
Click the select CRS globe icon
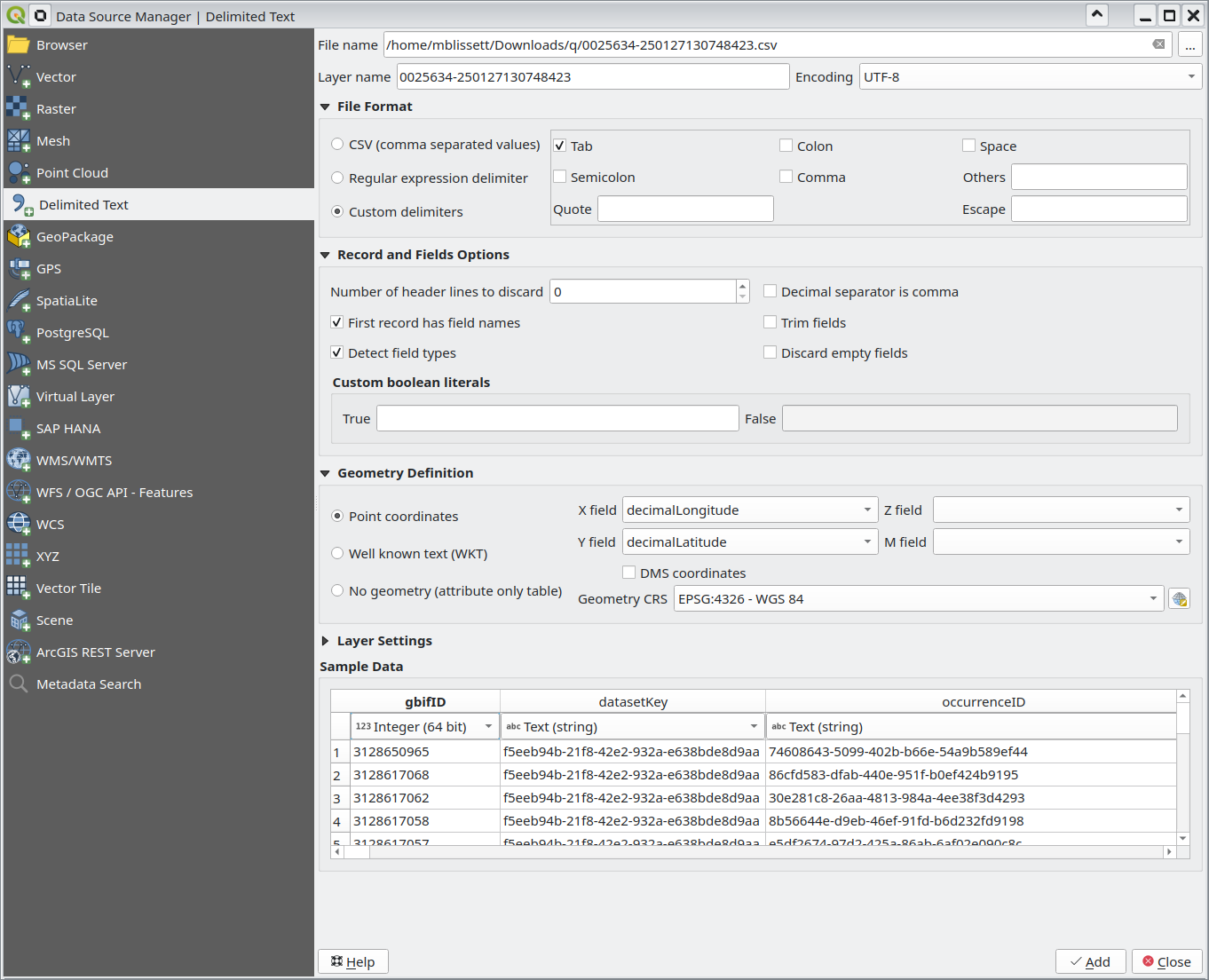(x=1179, y=599)
